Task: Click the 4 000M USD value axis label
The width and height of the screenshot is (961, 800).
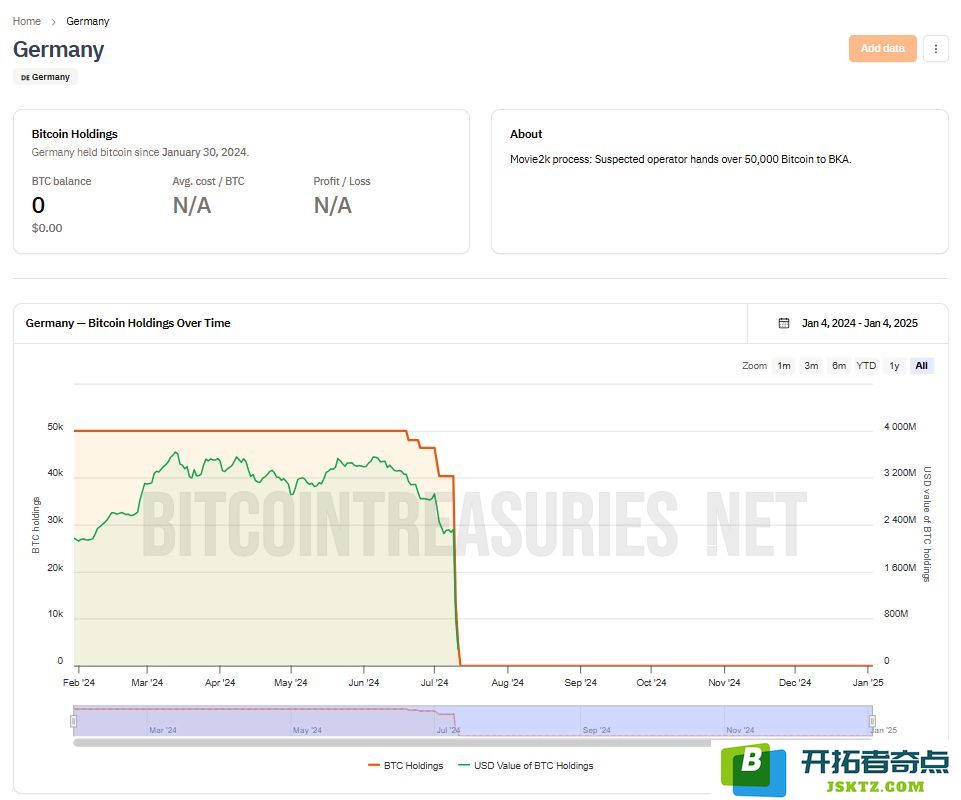Action: 900,427
